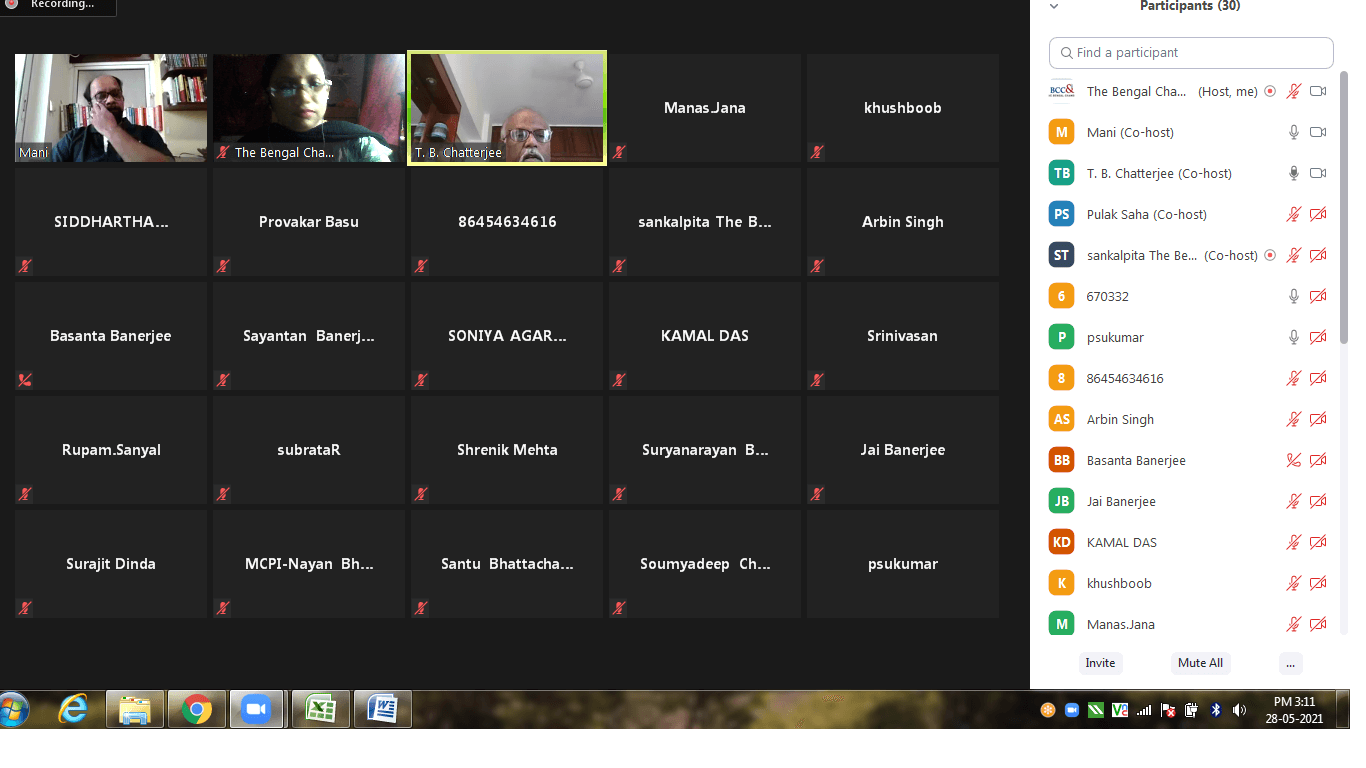
Task: Open Internet Explorer from taskbar
Action: 73,710
